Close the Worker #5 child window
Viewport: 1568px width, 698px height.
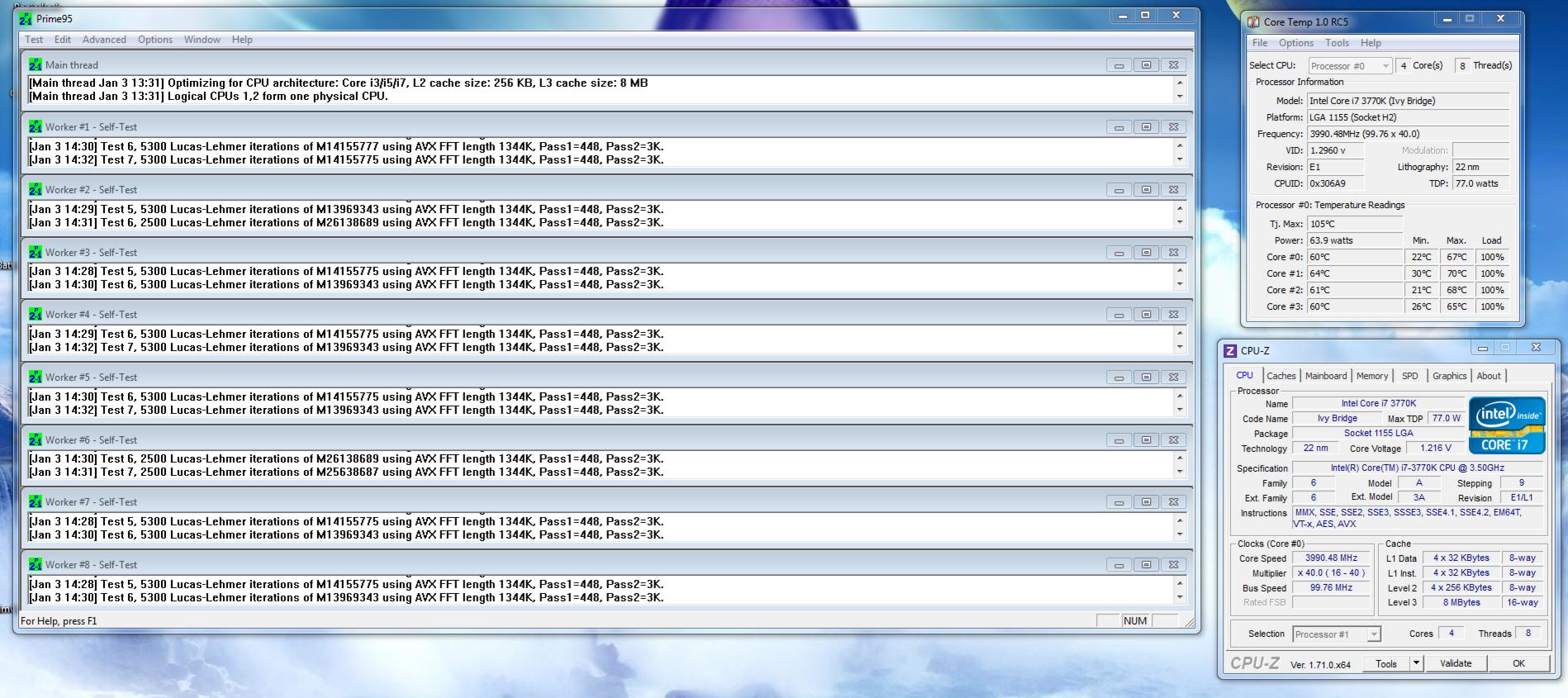1174,377
